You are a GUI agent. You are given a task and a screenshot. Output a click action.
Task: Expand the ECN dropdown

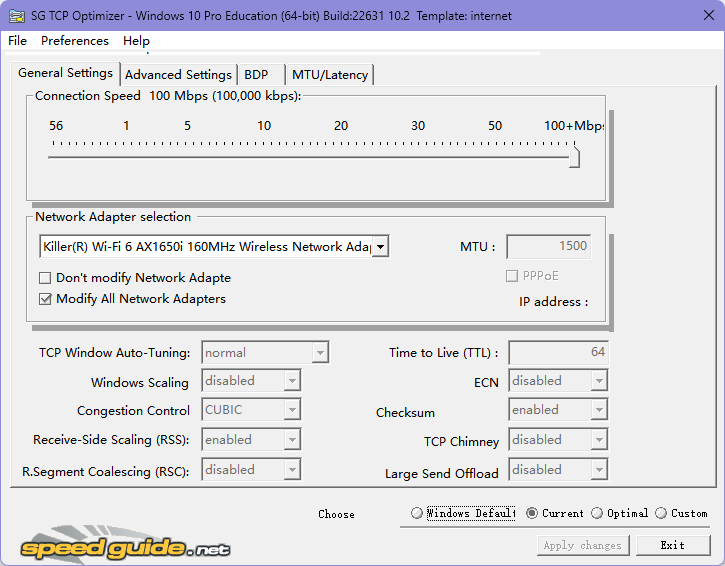tap(598, 381)
